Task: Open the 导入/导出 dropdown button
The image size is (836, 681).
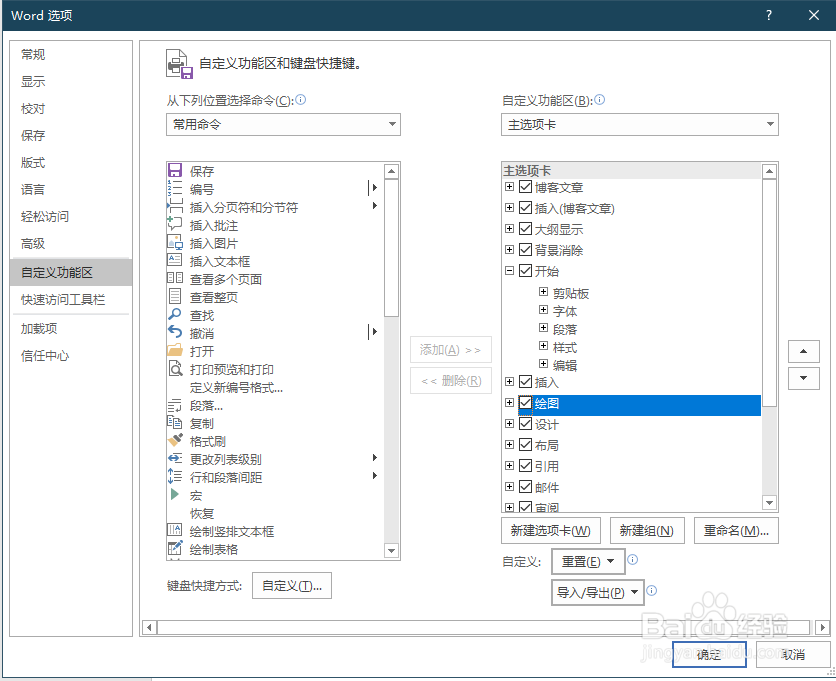Action: [598, 592]
